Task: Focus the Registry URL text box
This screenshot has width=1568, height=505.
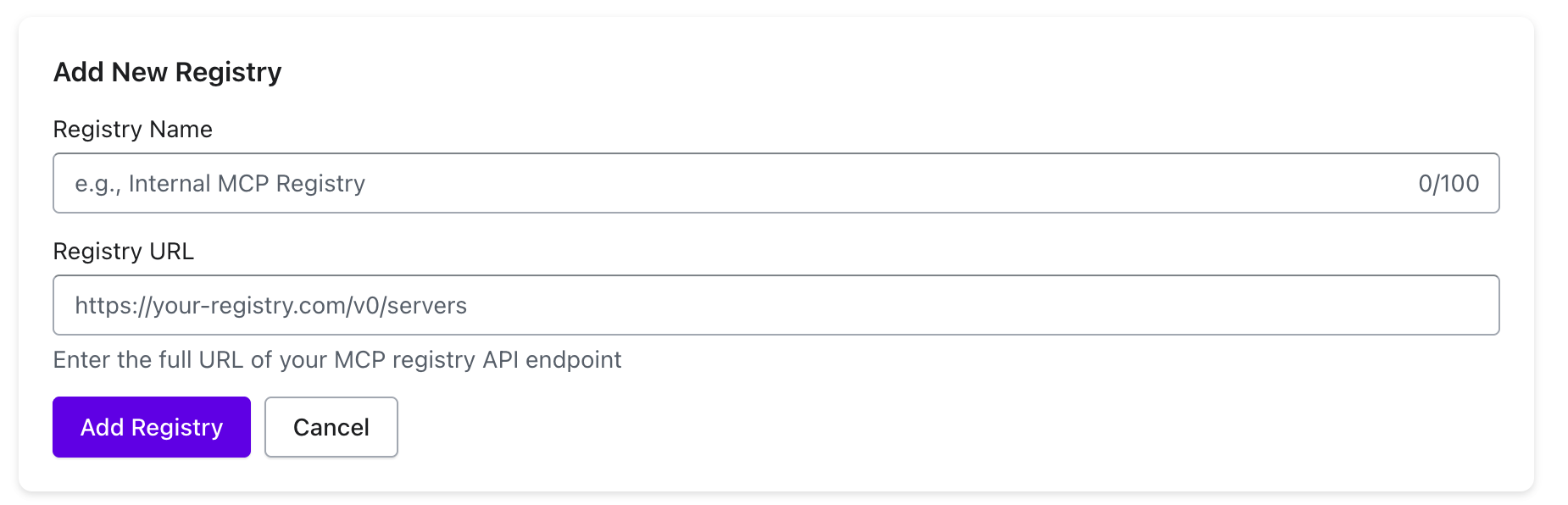Action: coord(763,305)
